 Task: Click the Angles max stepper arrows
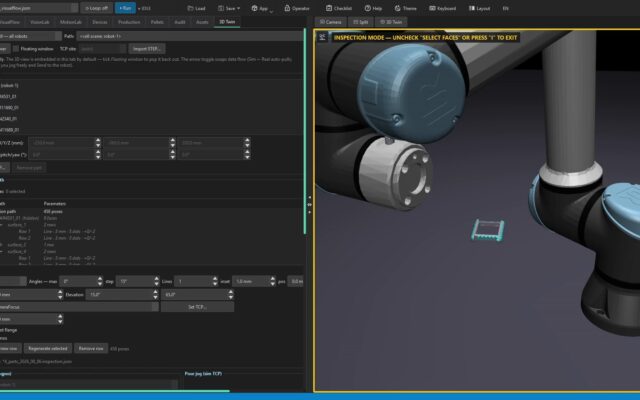tap(100, 281)
